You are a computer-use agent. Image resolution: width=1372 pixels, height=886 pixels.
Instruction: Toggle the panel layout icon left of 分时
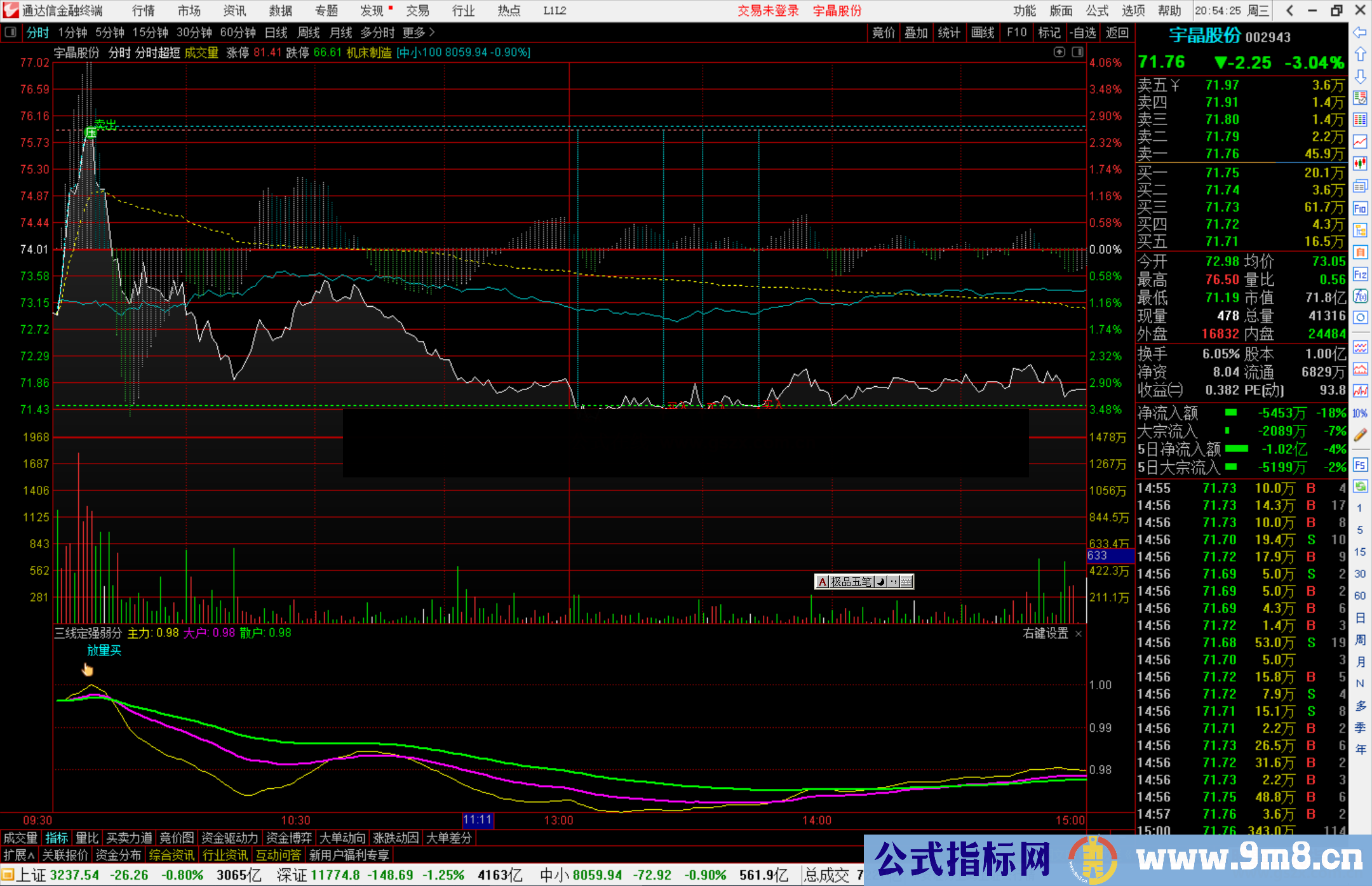[x=10, y=32]
